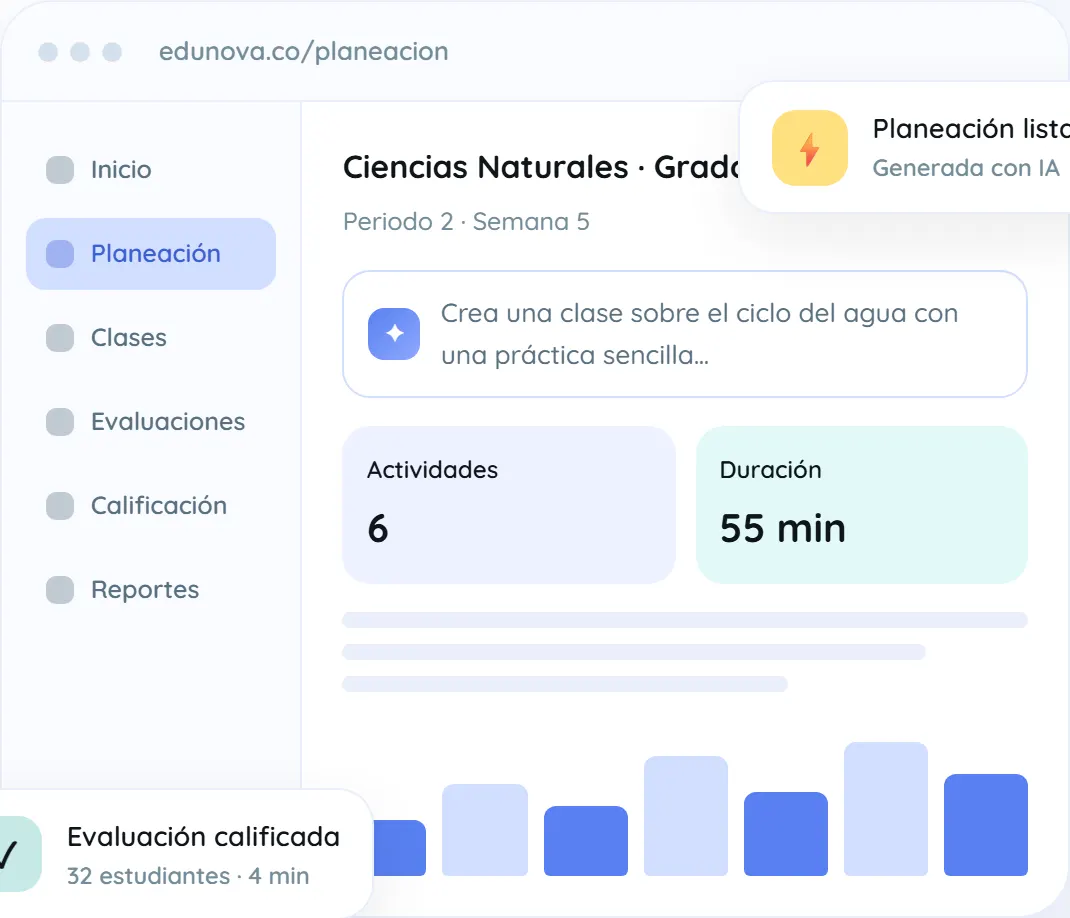
Task: Click the Ciencias Naturales heading
Action: click(541, 167)
